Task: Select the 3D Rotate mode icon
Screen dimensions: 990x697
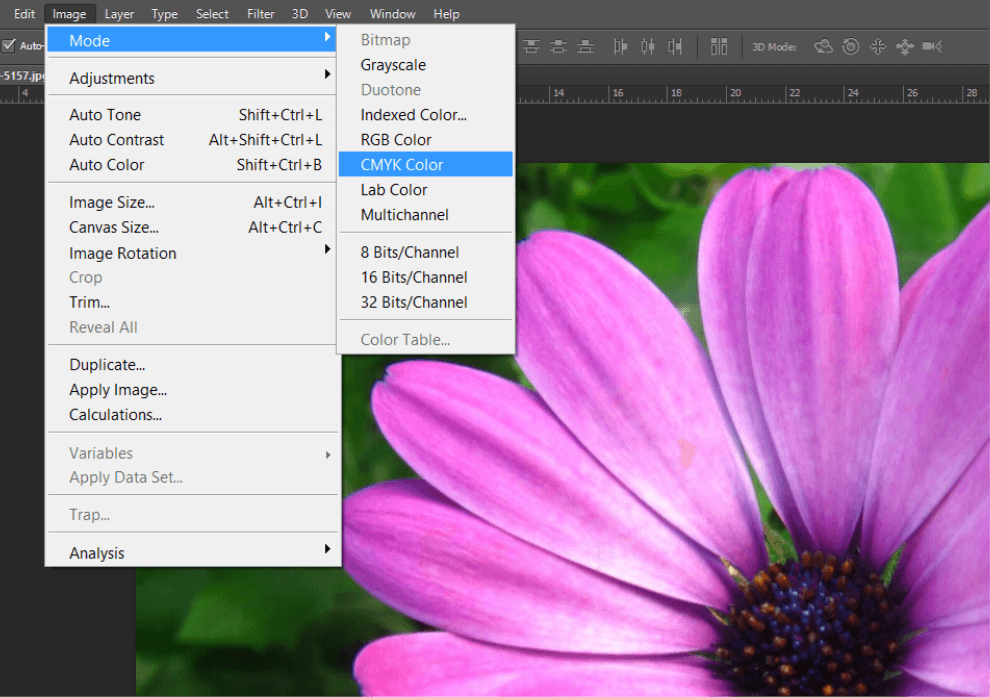Action: (823, 46)
